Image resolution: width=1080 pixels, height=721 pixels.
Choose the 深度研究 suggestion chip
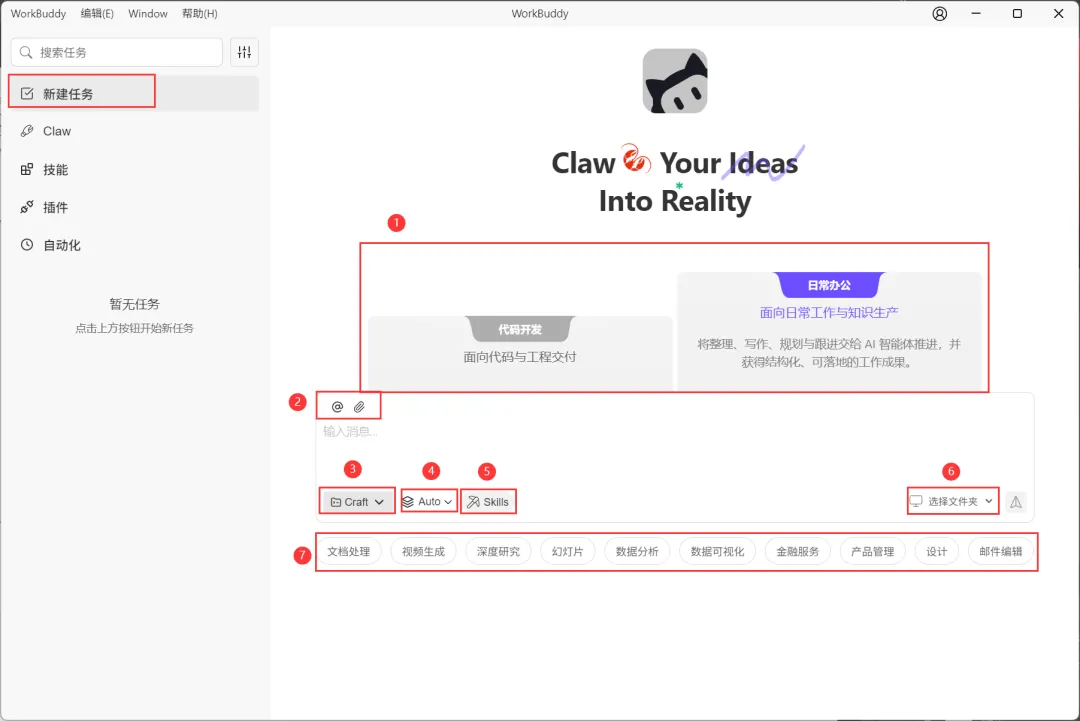[x=499, y=552]
